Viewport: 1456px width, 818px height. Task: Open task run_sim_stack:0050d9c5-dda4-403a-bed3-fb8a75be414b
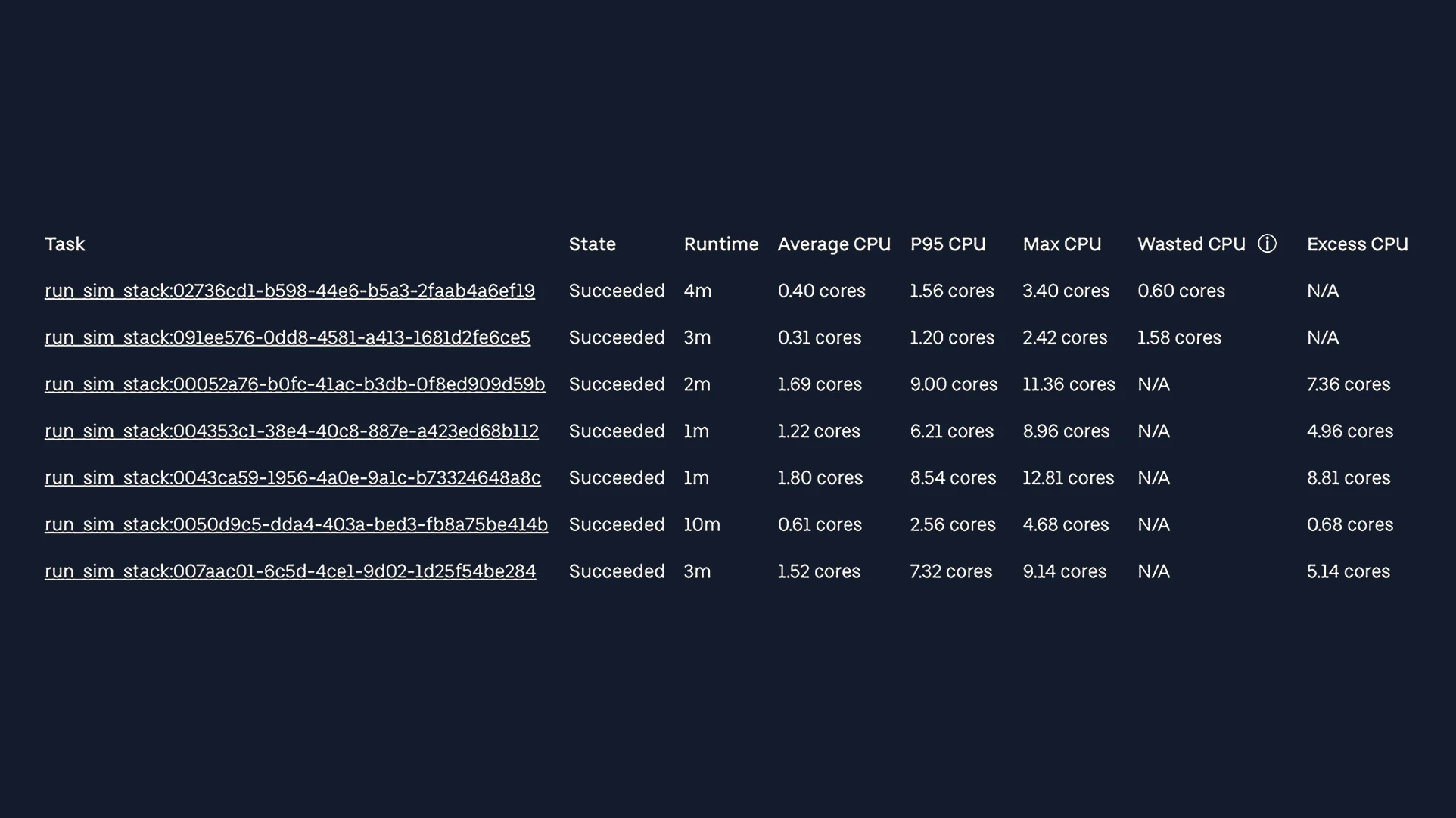click(296, 524)
